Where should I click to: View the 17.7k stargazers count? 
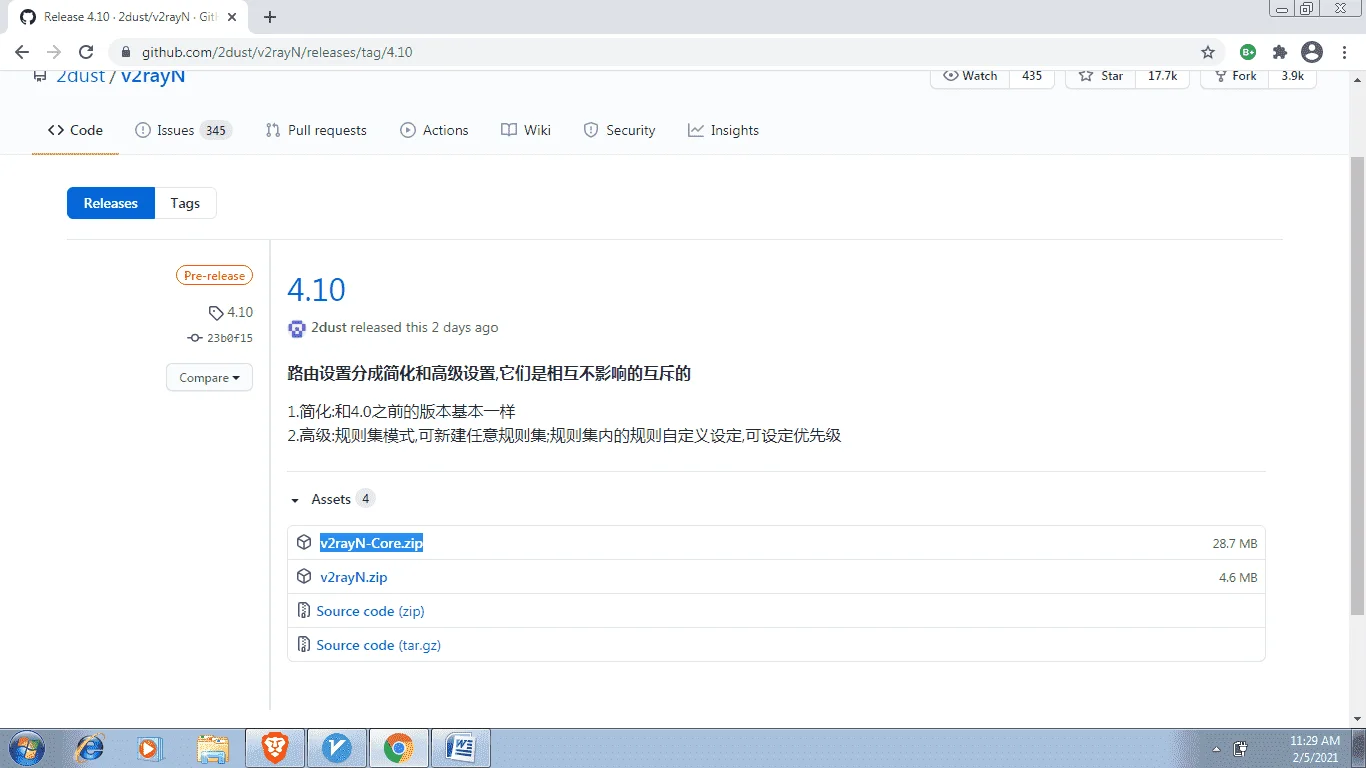(x=1162, y=76)
